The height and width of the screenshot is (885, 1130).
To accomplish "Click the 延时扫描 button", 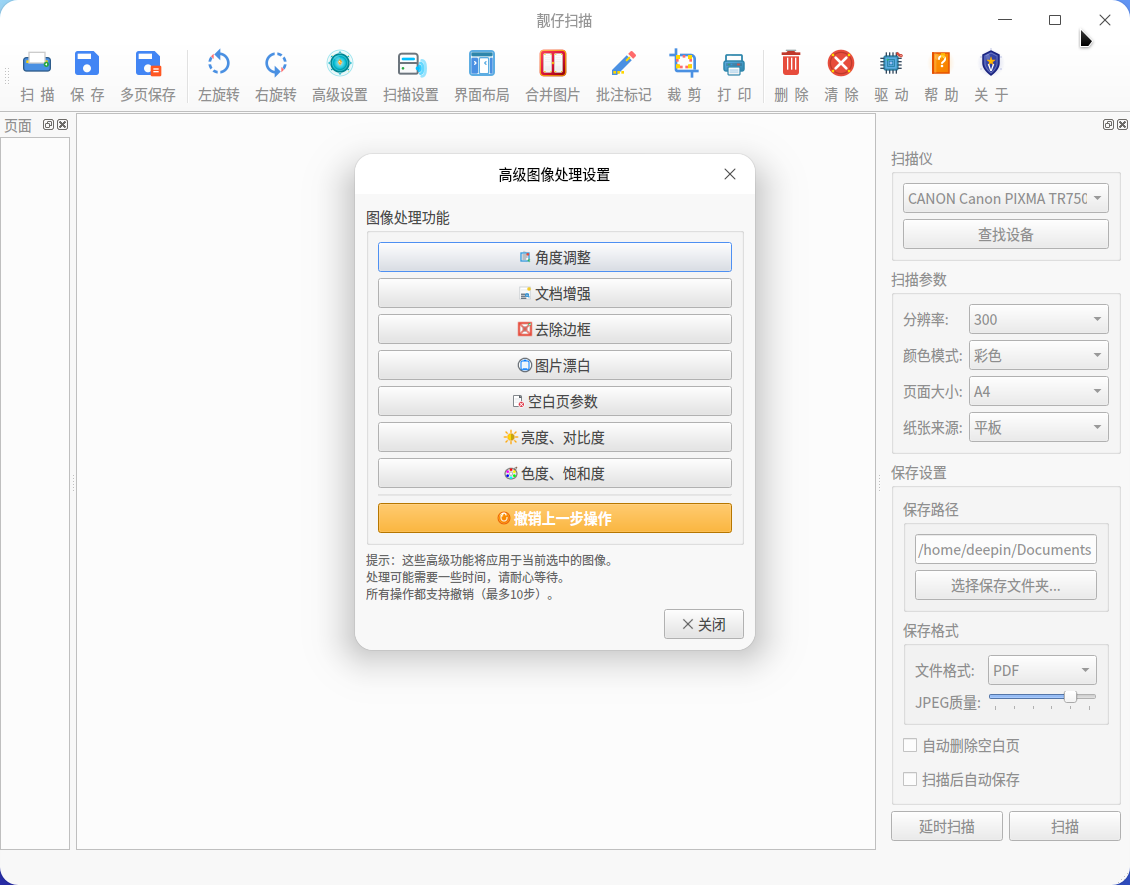I will [946, 826].
